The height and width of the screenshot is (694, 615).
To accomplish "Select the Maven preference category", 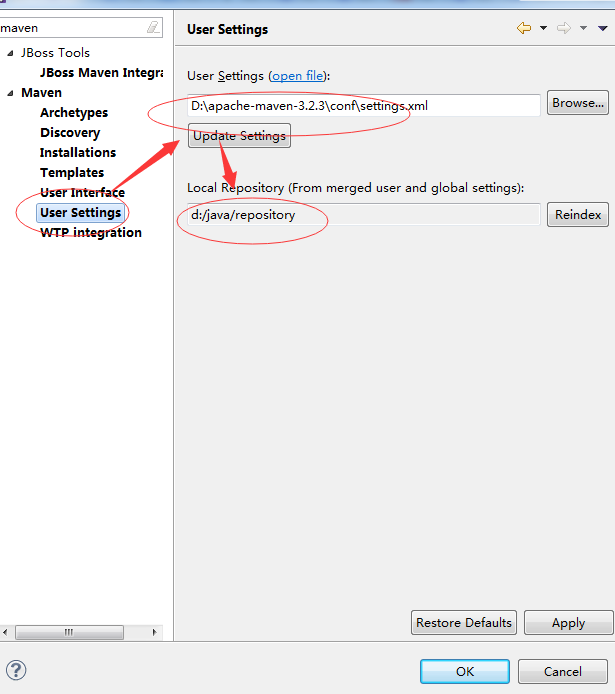I will 42,93.
